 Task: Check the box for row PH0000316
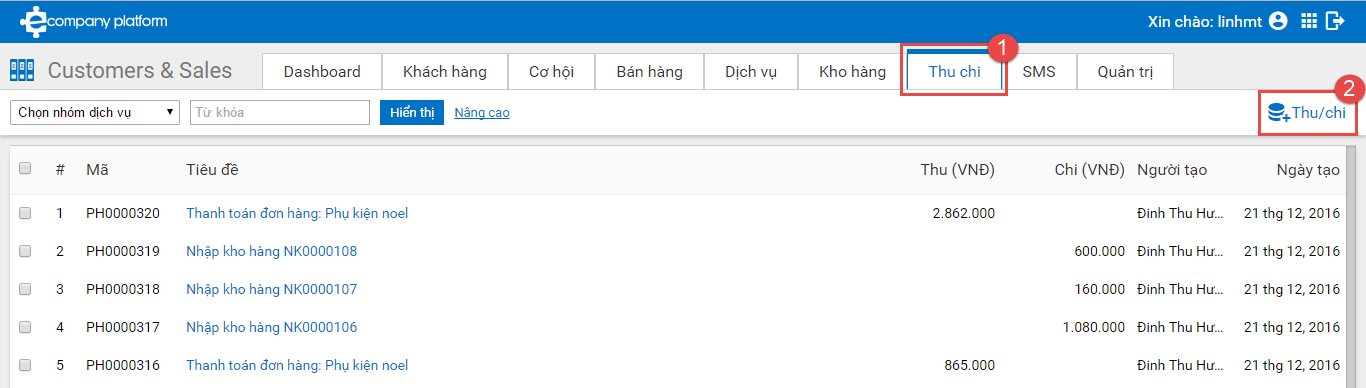click(25, 365)
